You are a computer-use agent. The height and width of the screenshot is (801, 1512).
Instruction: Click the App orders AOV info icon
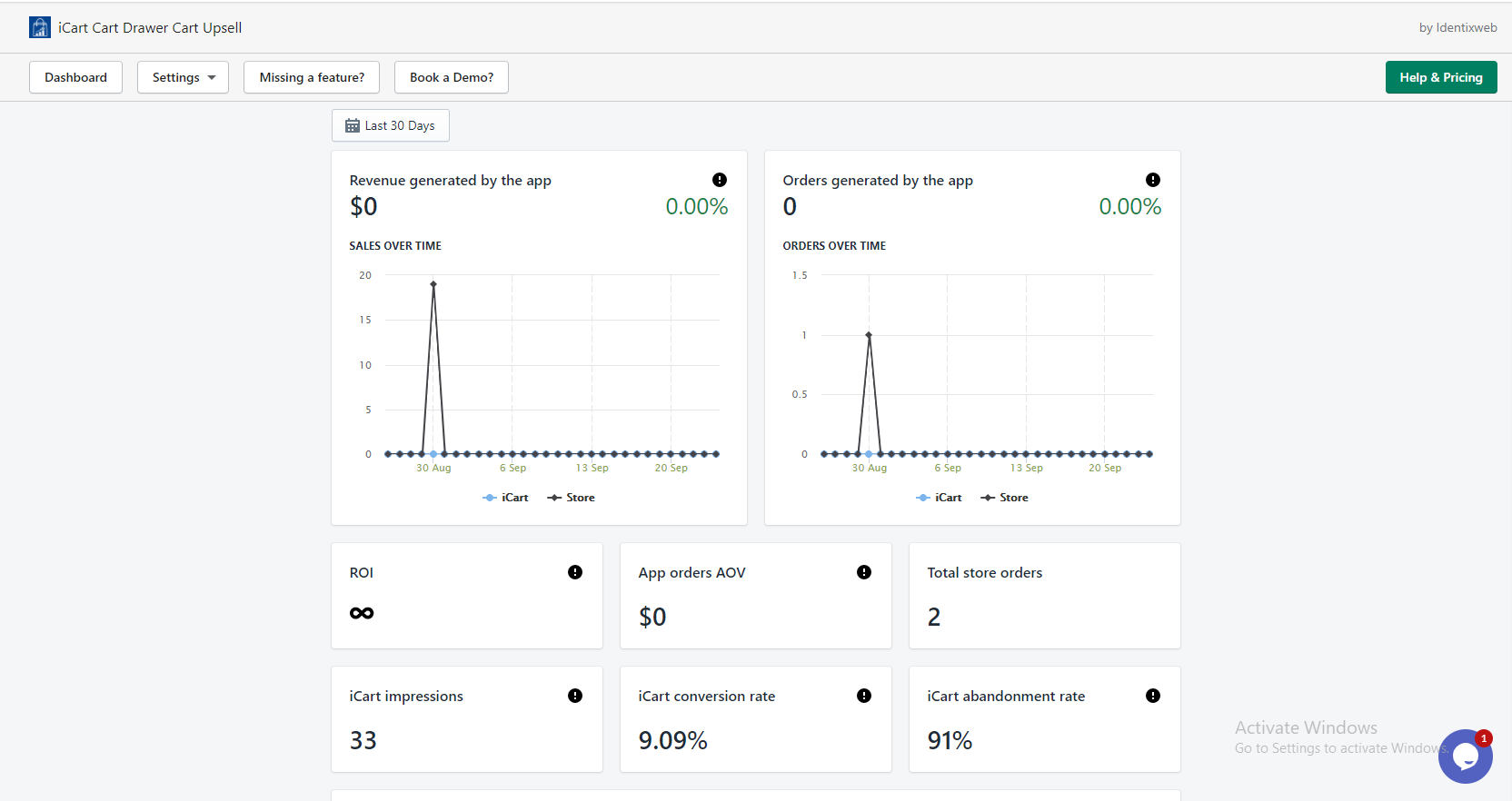[x=864, y=572]
